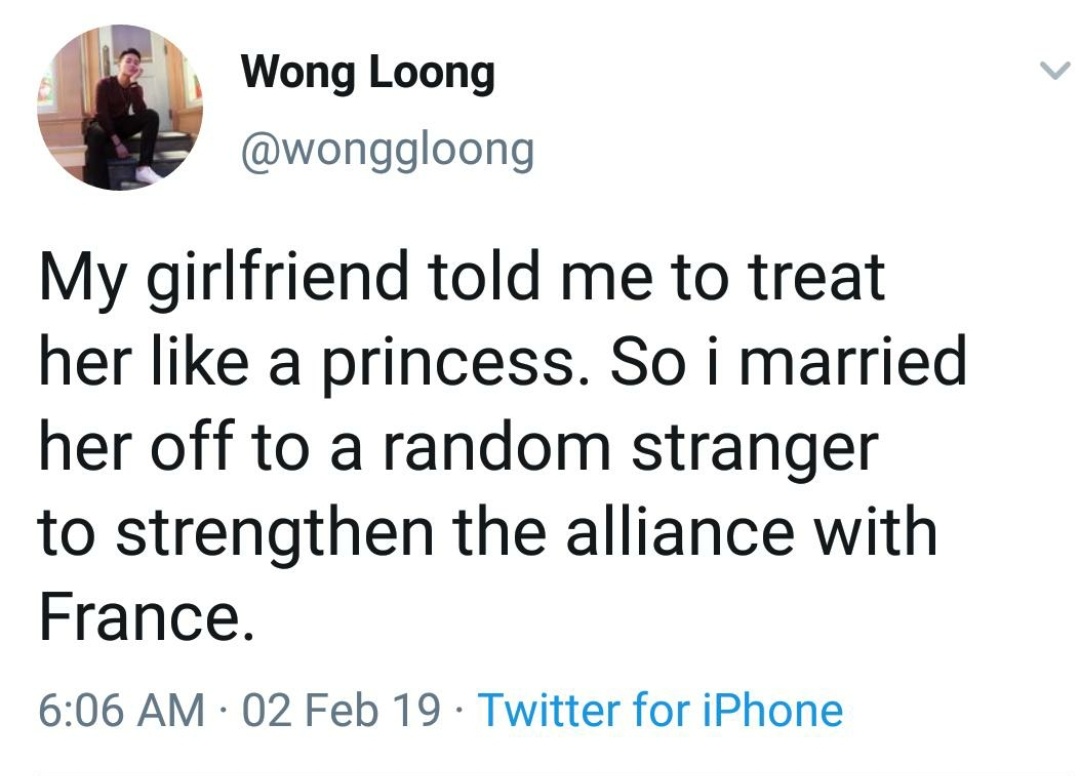Click the handle below the display name

point(388,146)
